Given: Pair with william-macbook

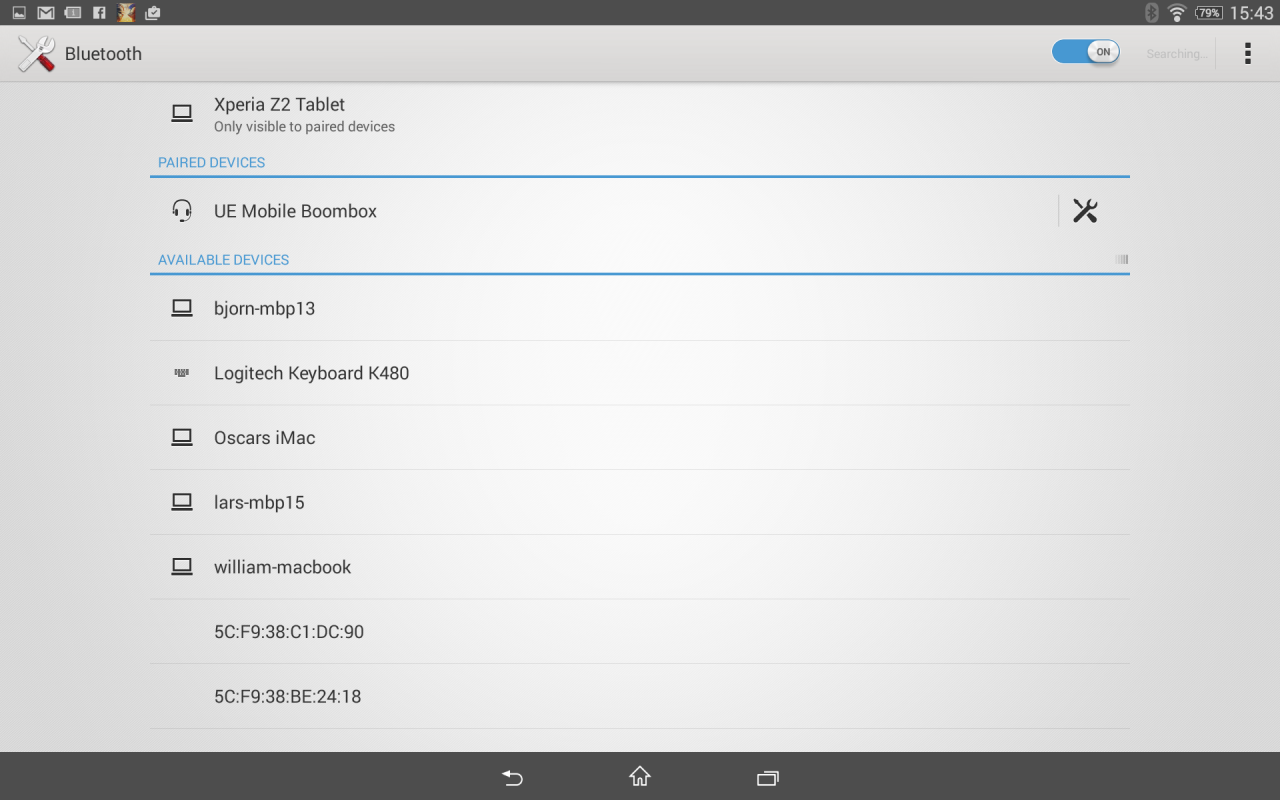Looking at the screenshot, I should 640,567.
